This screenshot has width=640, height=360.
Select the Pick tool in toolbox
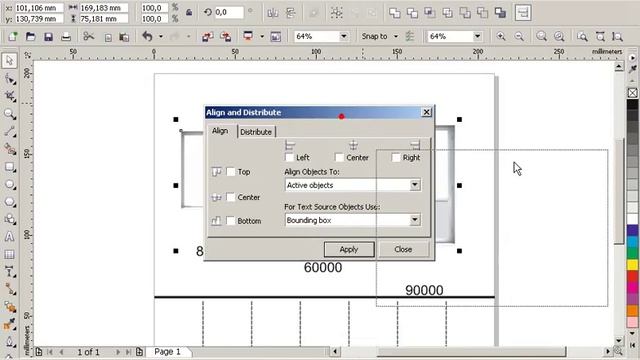pos(9,60)
